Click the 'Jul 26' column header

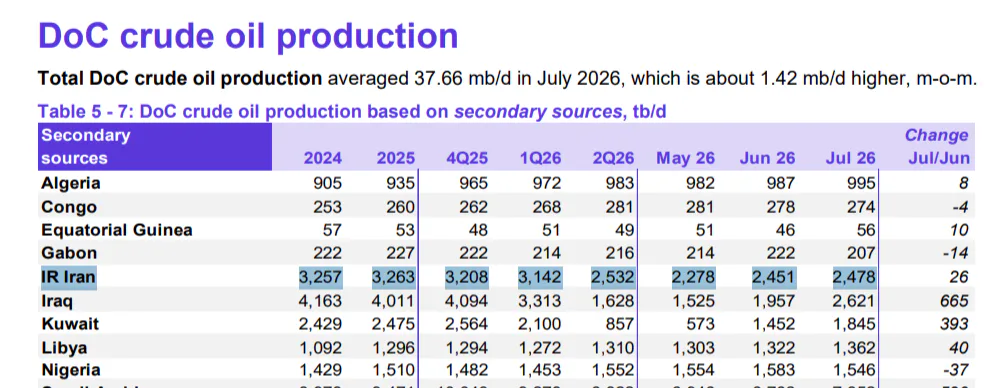tap(850, 158)
